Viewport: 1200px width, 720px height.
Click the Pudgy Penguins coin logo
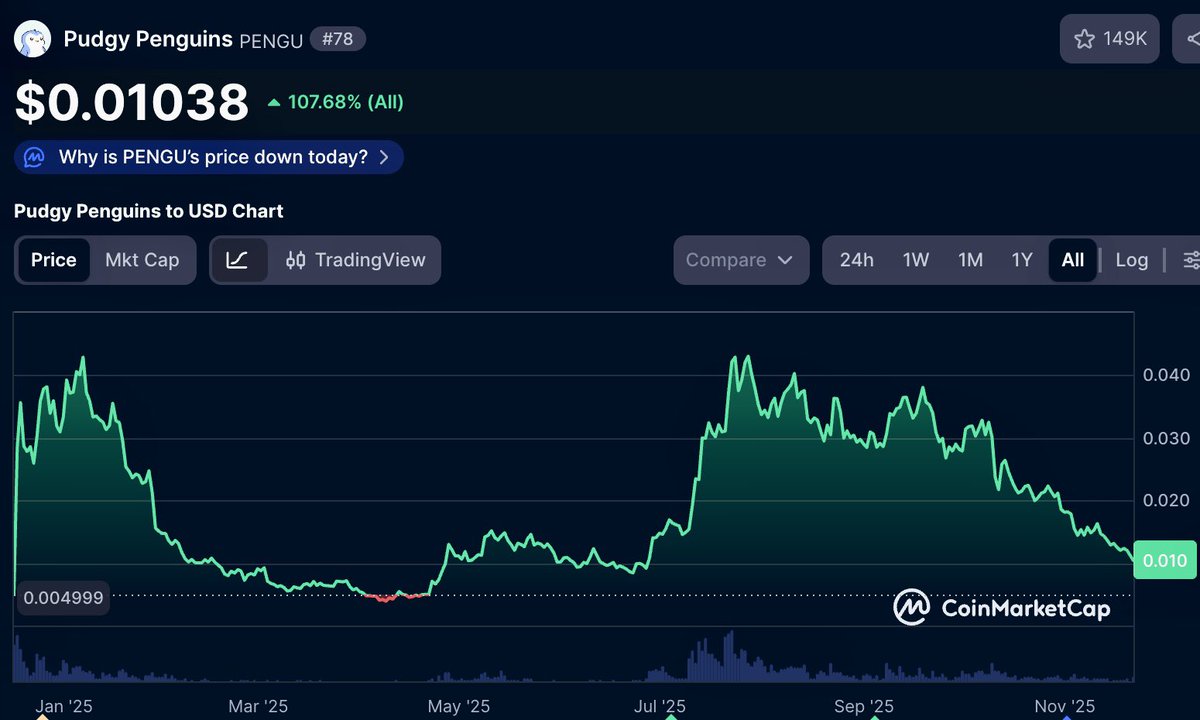(x=32, y=40)
